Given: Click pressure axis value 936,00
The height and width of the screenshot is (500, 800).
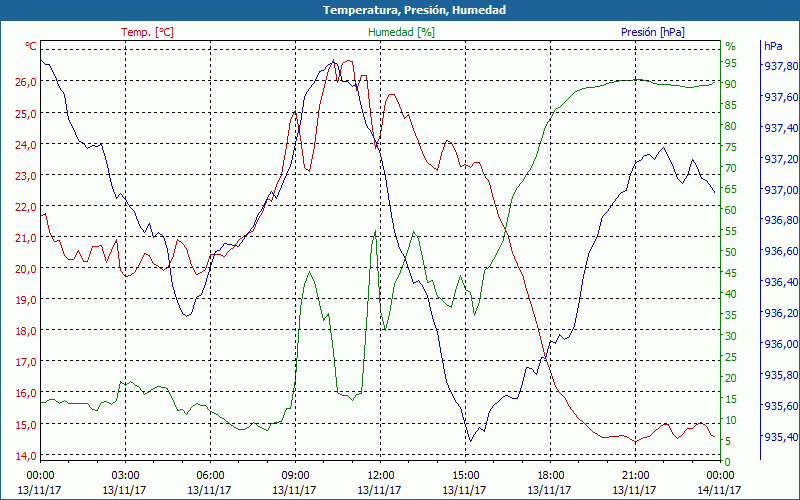Looking at the screenshot, I should point(780,344).
